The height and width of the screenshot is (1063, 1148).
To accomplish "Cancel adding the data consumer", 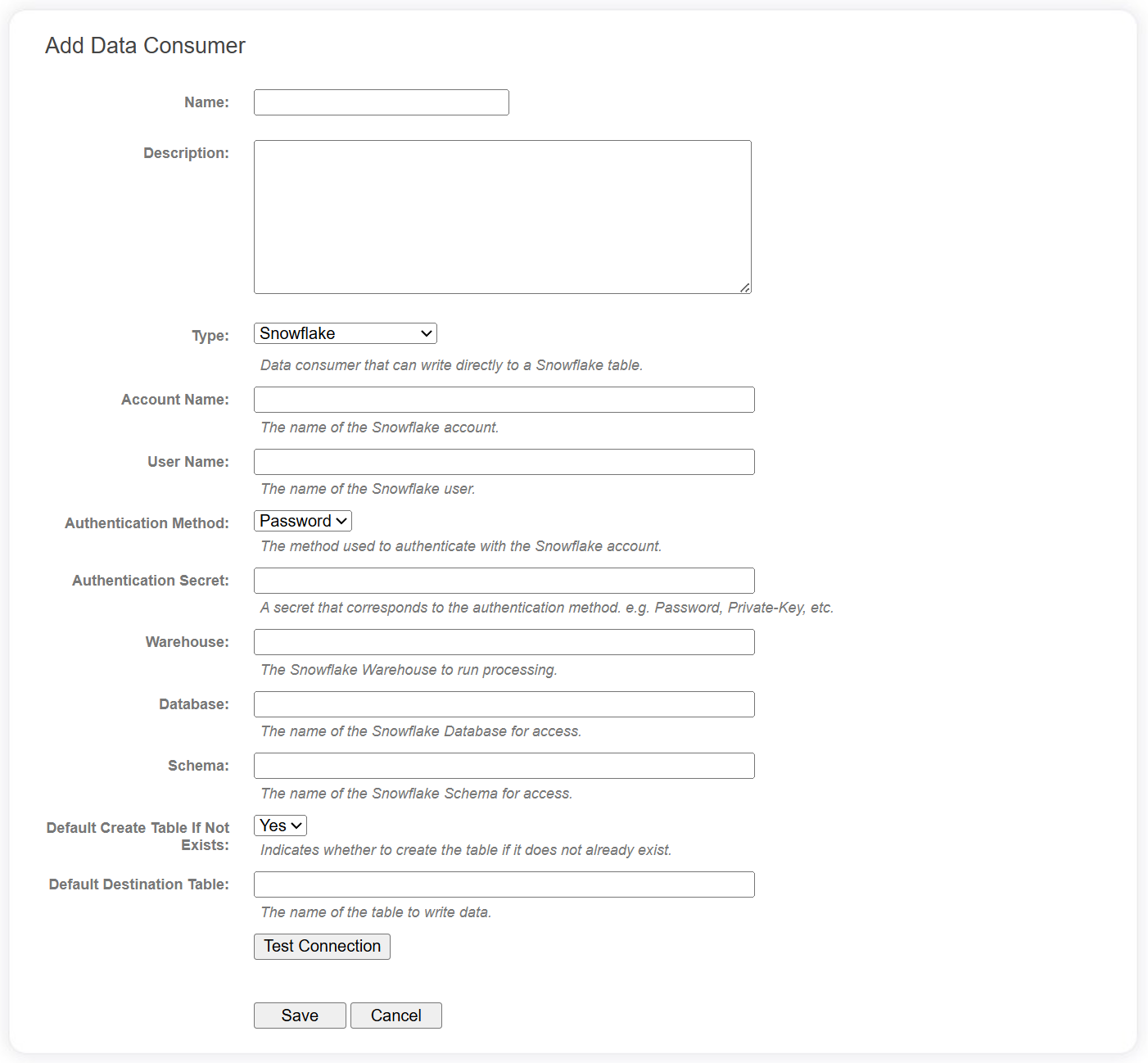I will pyautogui.click(x=396, y=1016).
